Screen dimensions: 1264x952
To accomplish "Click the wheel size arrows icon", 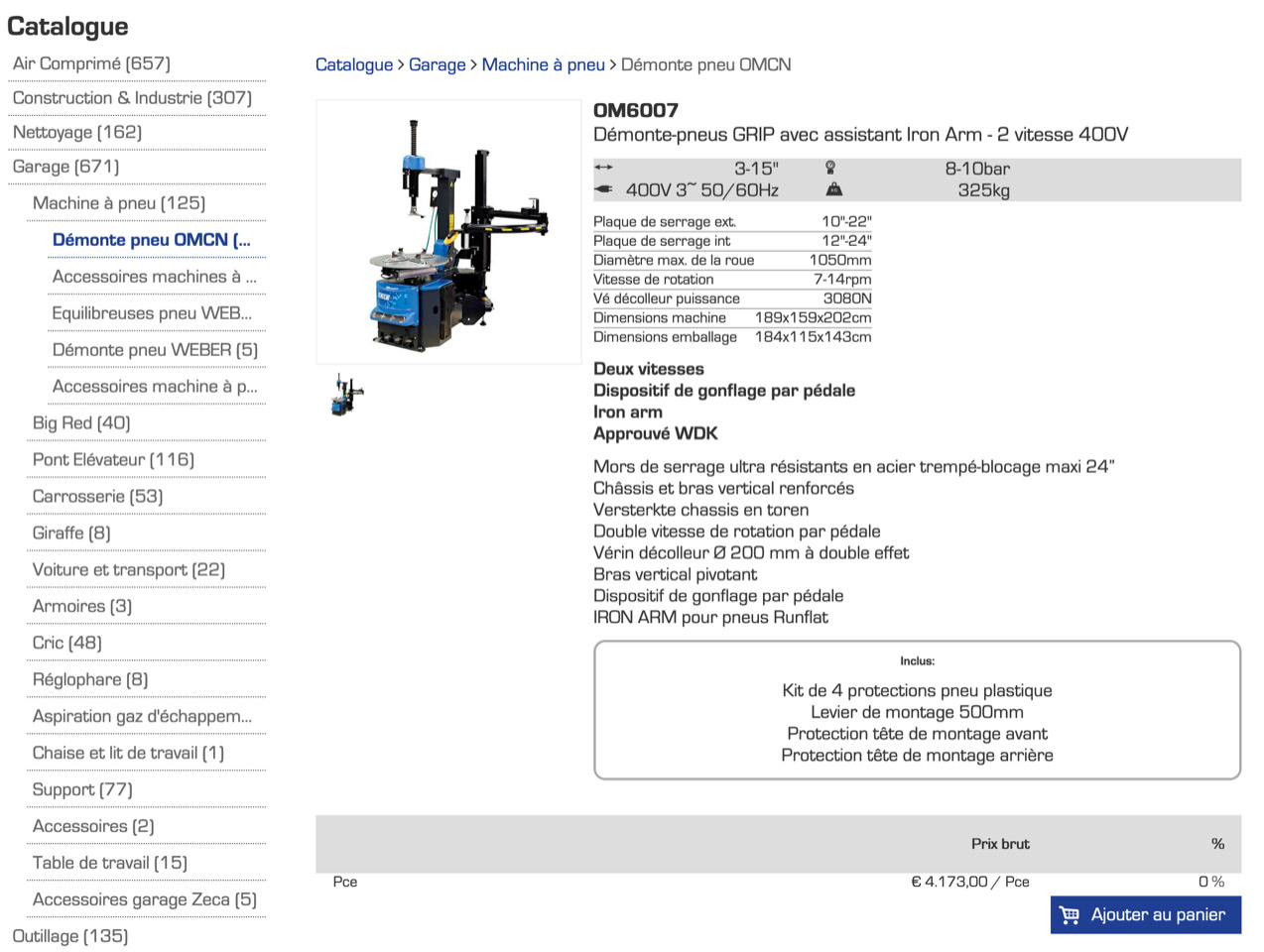I will click(603, 168).
